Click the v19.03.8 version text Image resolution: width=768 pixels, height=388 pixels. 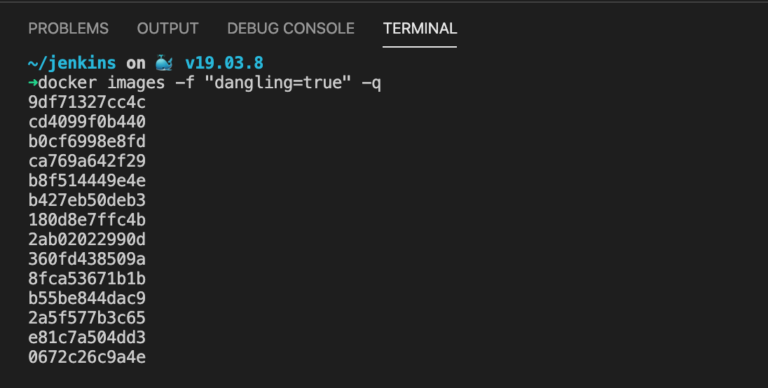pos(224,63)
